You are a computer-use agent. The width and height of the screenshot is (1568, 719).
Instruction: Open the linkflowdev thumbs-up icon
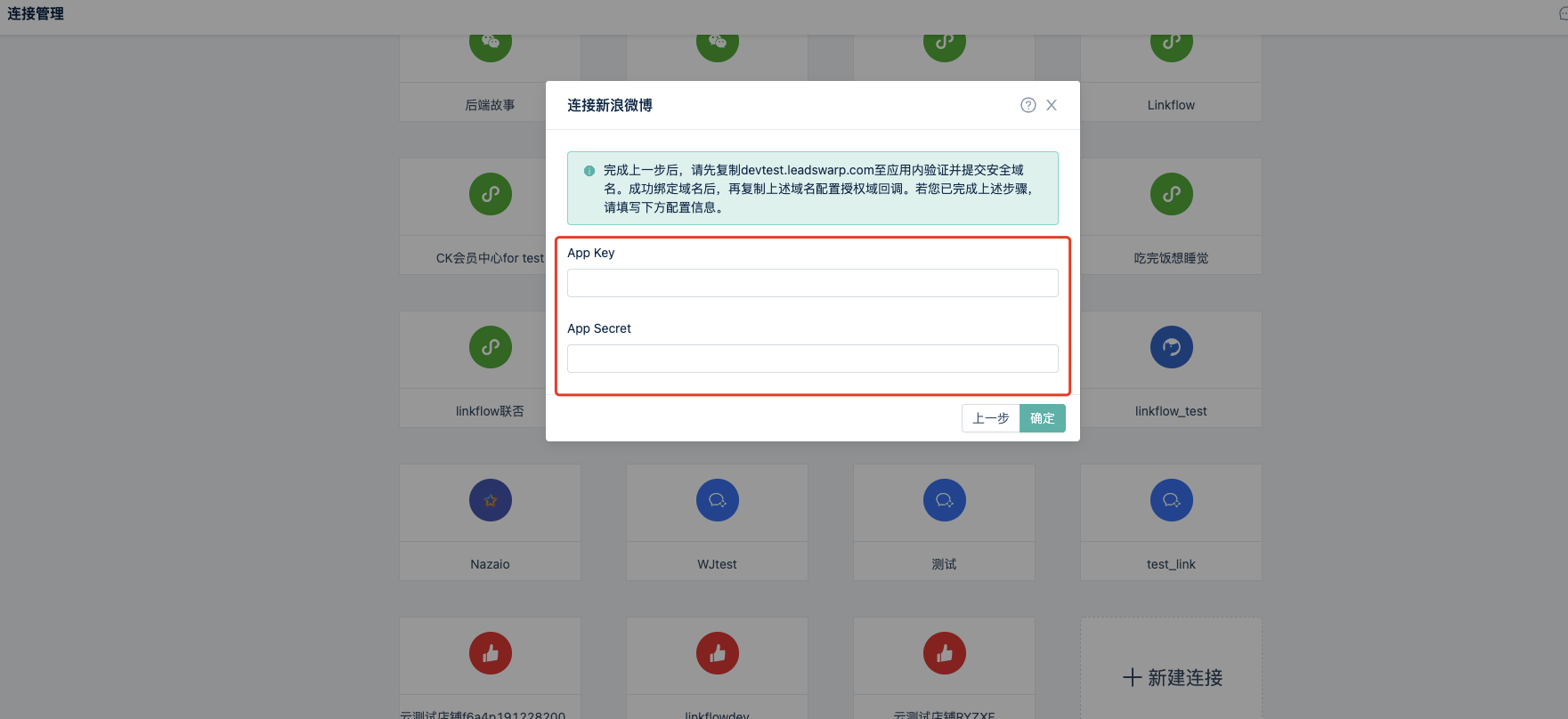click(718, 653)
